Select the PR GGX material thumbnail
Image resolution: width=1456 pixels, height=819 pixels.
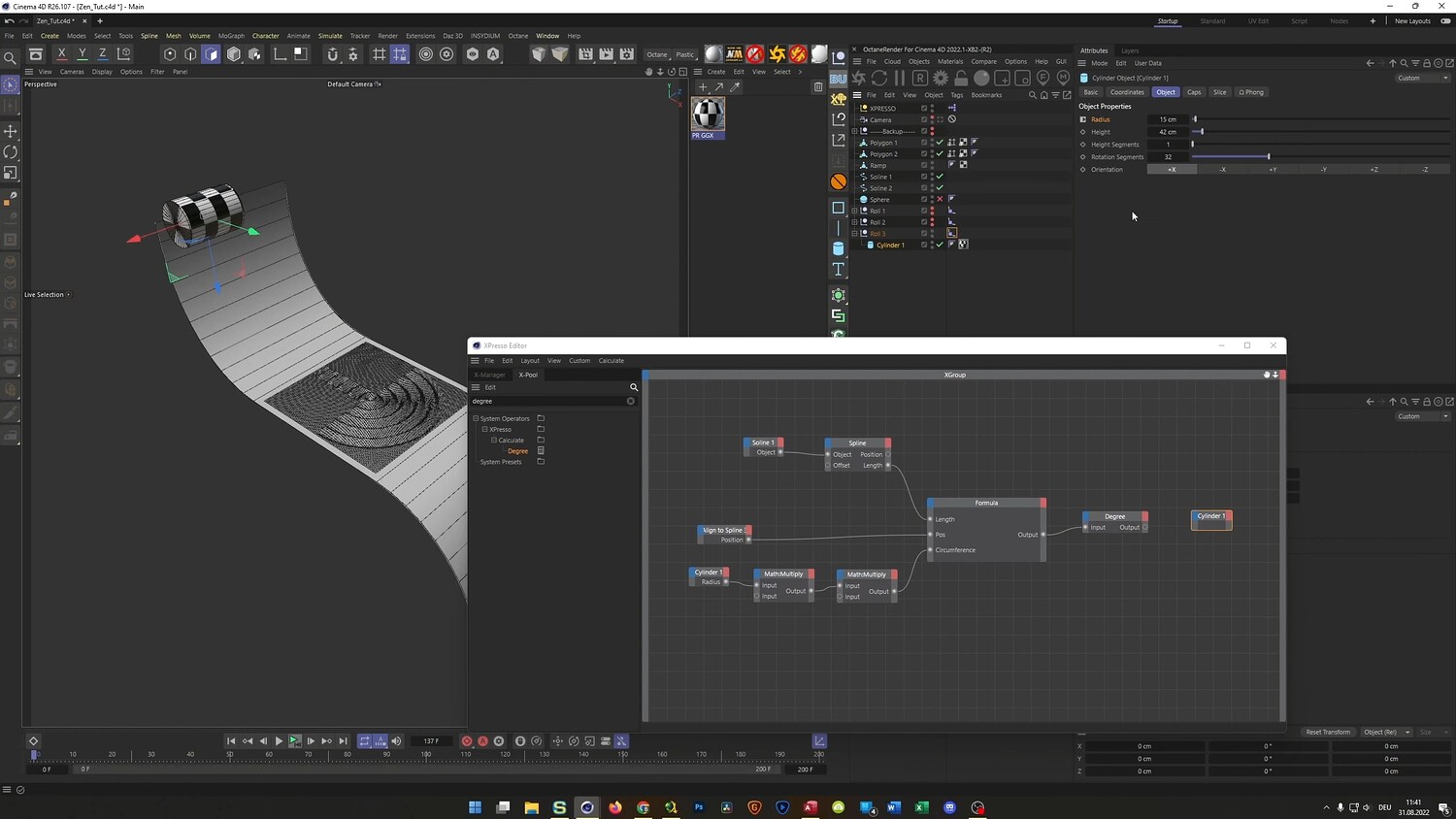(x=708, y=114)
